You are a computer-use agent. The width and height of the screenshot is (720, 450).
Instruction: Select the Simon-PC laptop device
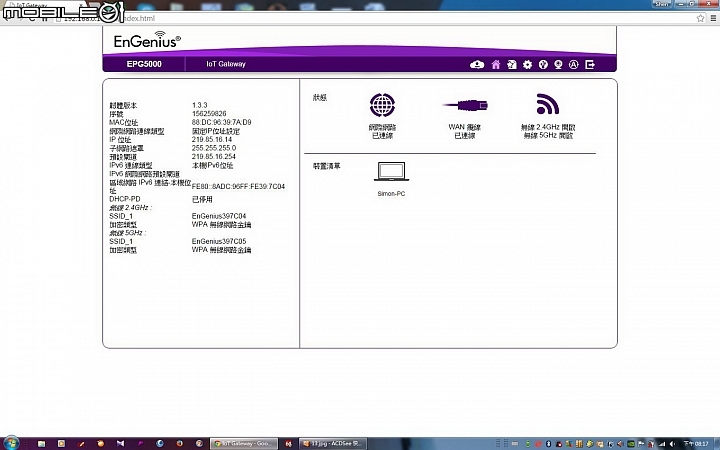click(x=391, y=171)
